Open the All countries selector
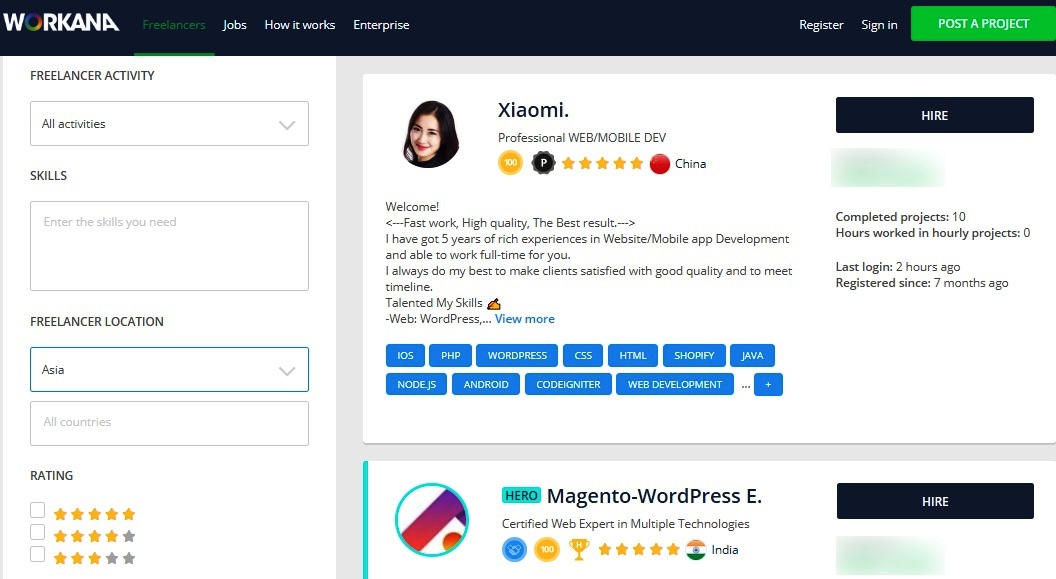1056x579 pixels. tap(170, 423)
